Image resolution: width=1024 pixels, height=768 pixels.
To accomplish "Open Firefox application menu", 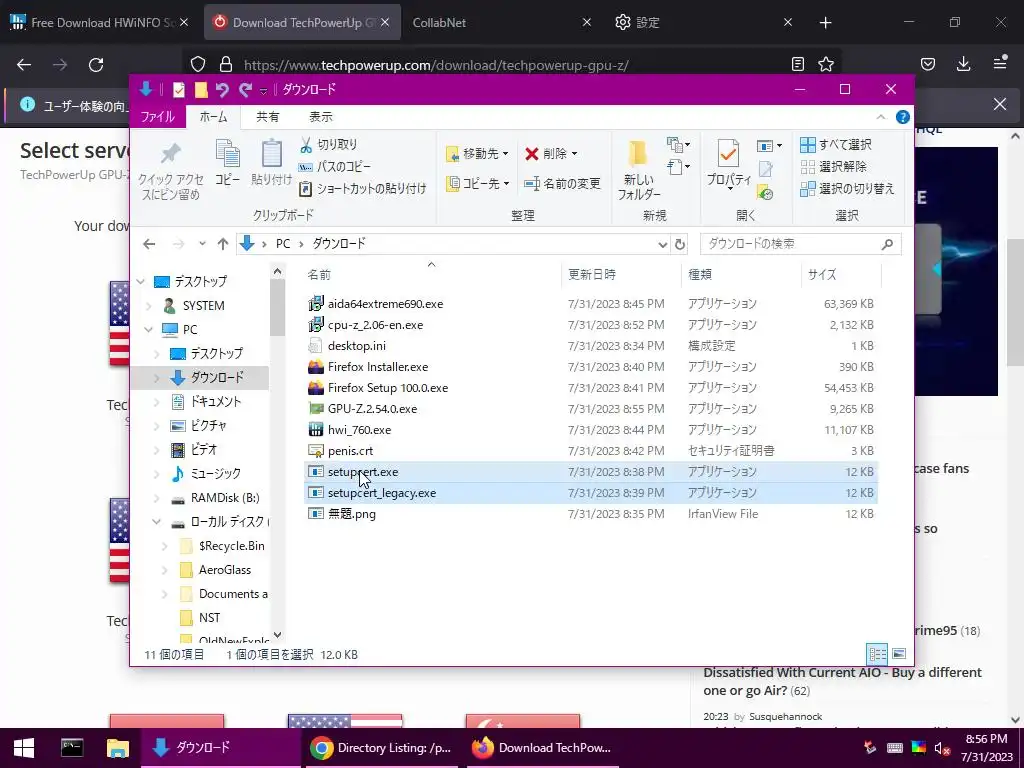I will pos(1000,64).
